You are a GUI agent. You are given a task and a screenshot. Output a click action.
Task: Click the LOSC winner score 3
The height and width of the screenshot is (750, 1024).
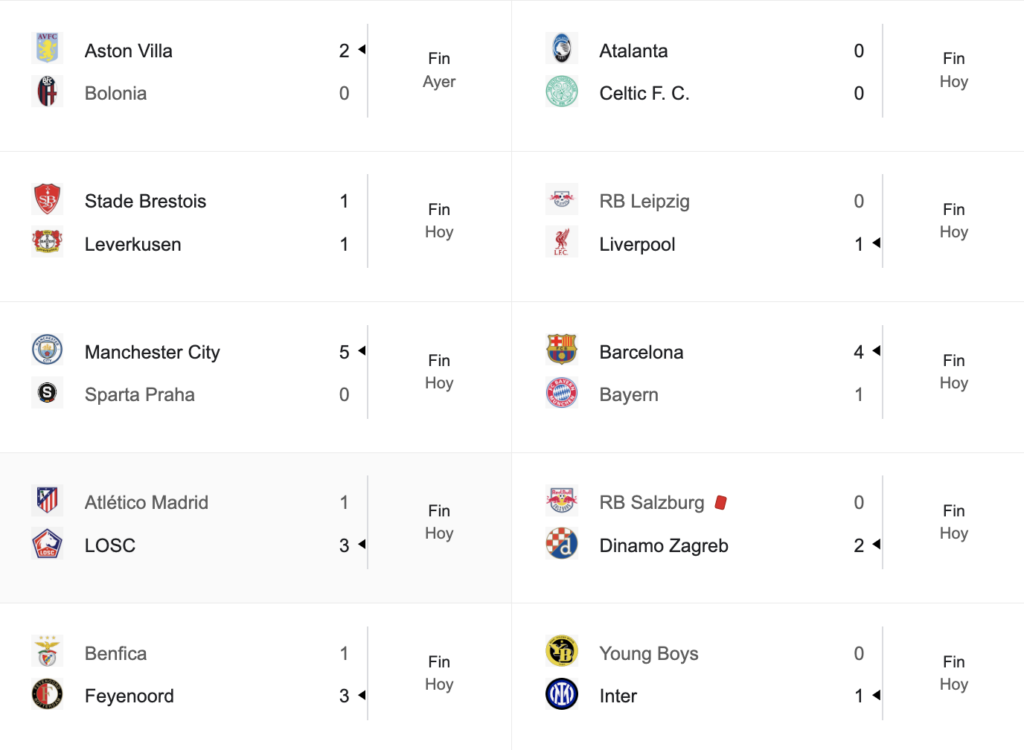344,546
